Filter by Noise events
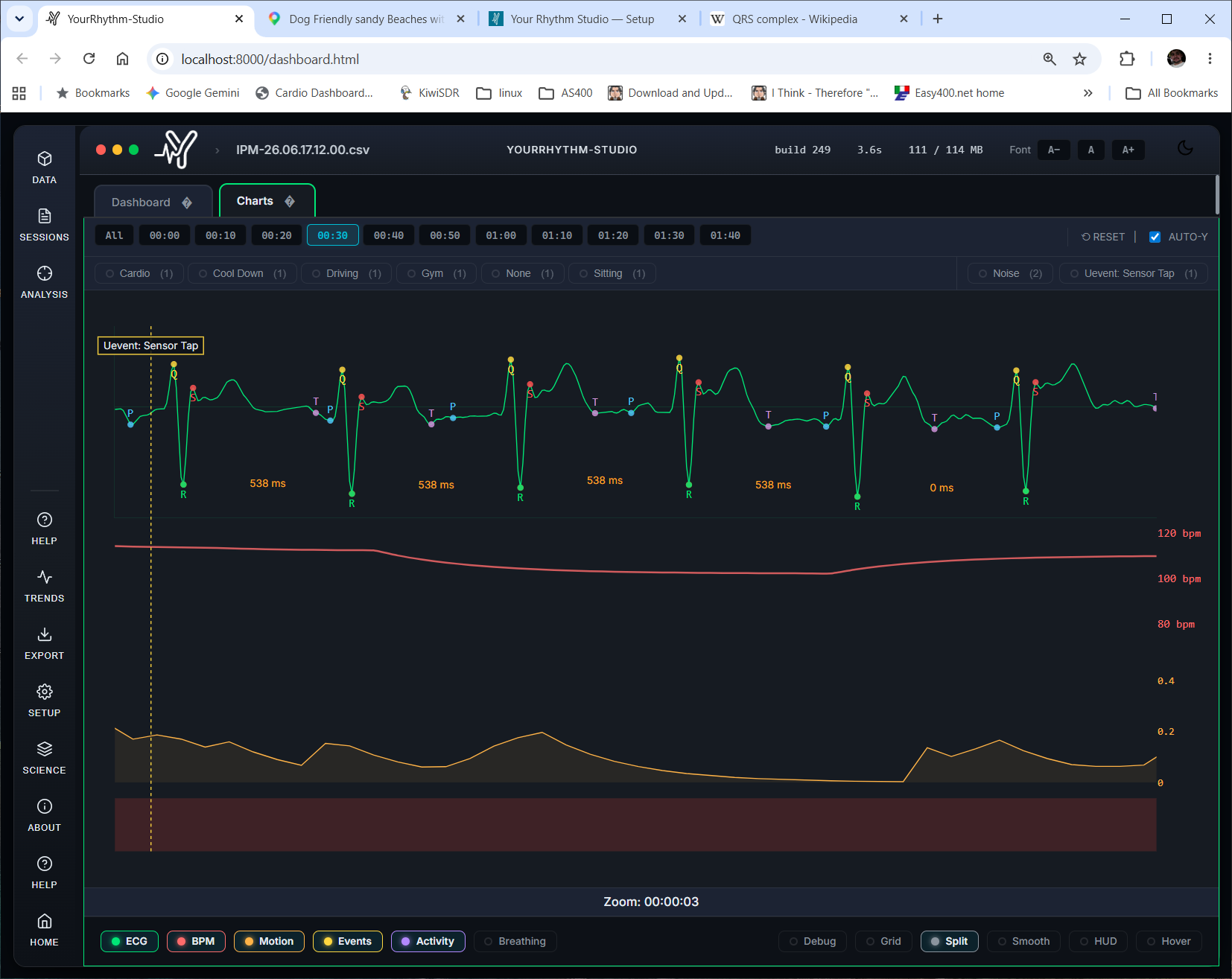The image size is (1232, 979). click(x=1010, y=273)
